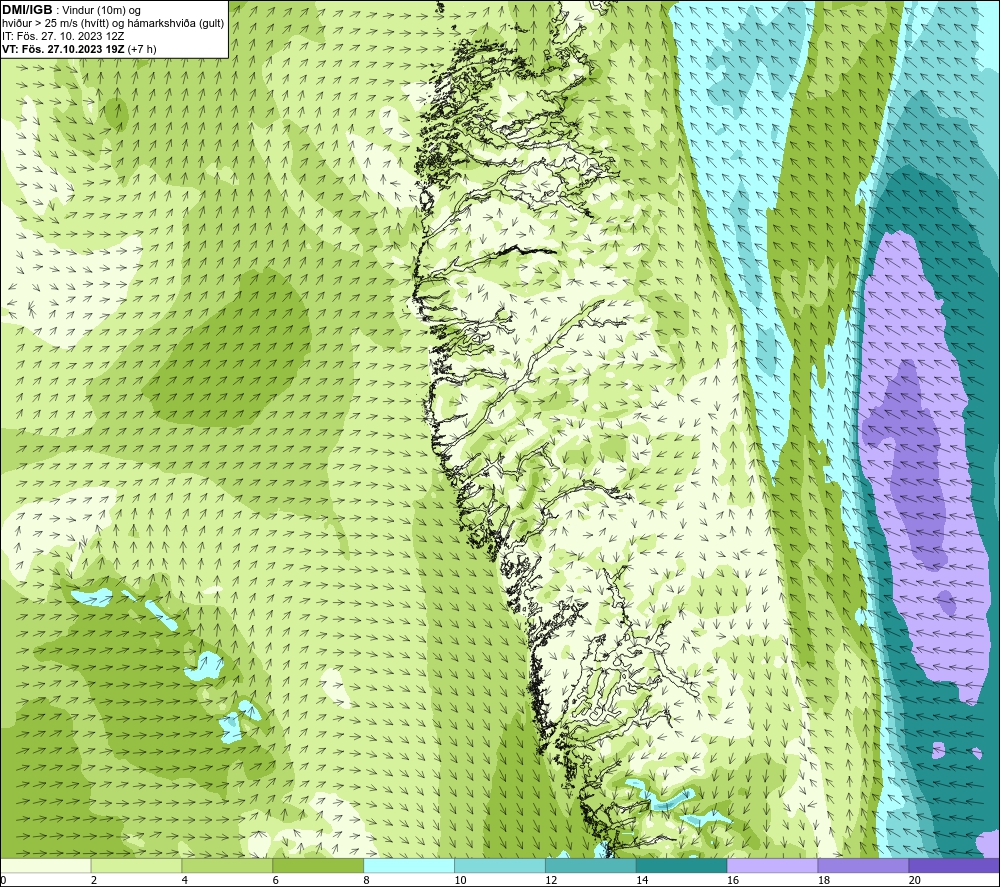1000x887 pixels.
Task: Click the scale label '2'
Action: click(x=94, y=881)
